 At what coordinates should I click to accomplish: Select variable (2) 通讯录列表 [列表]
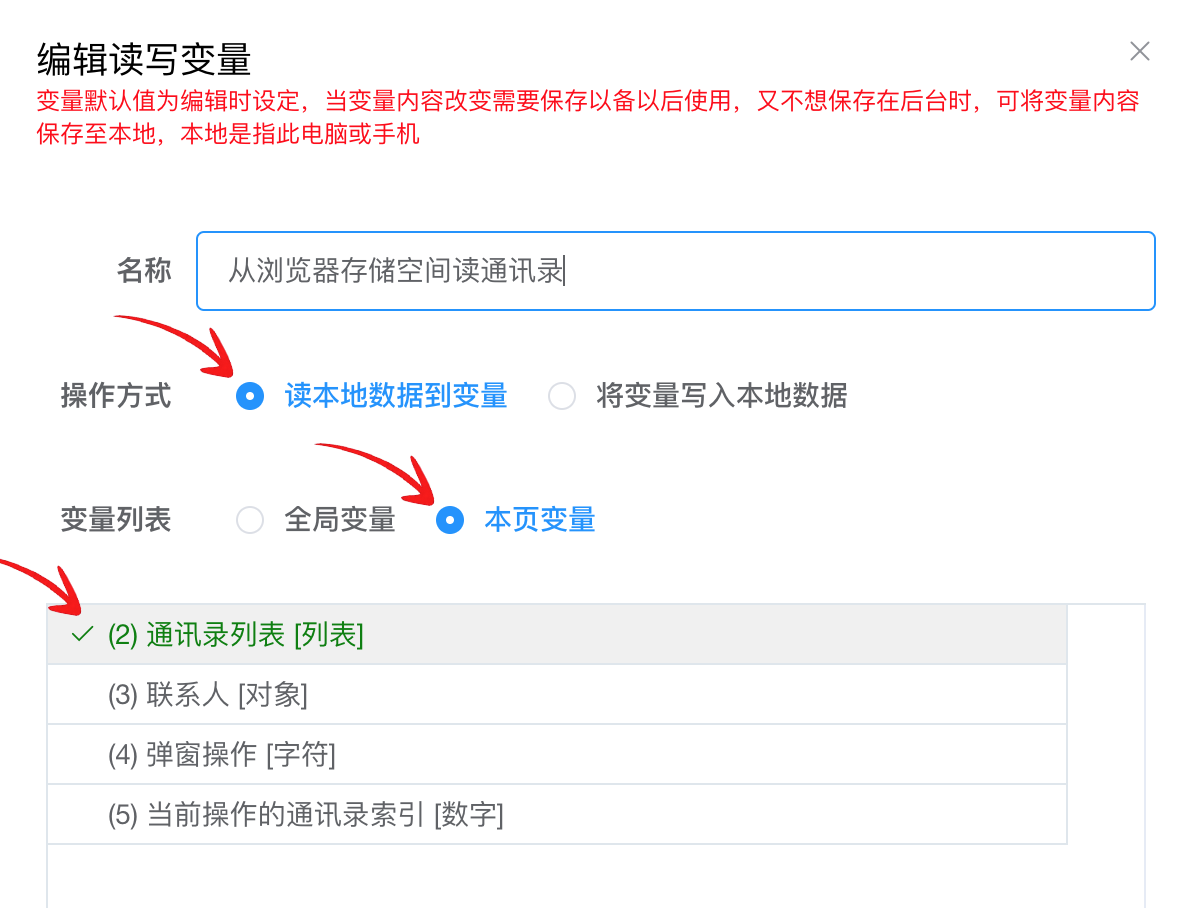coord(557,635)
